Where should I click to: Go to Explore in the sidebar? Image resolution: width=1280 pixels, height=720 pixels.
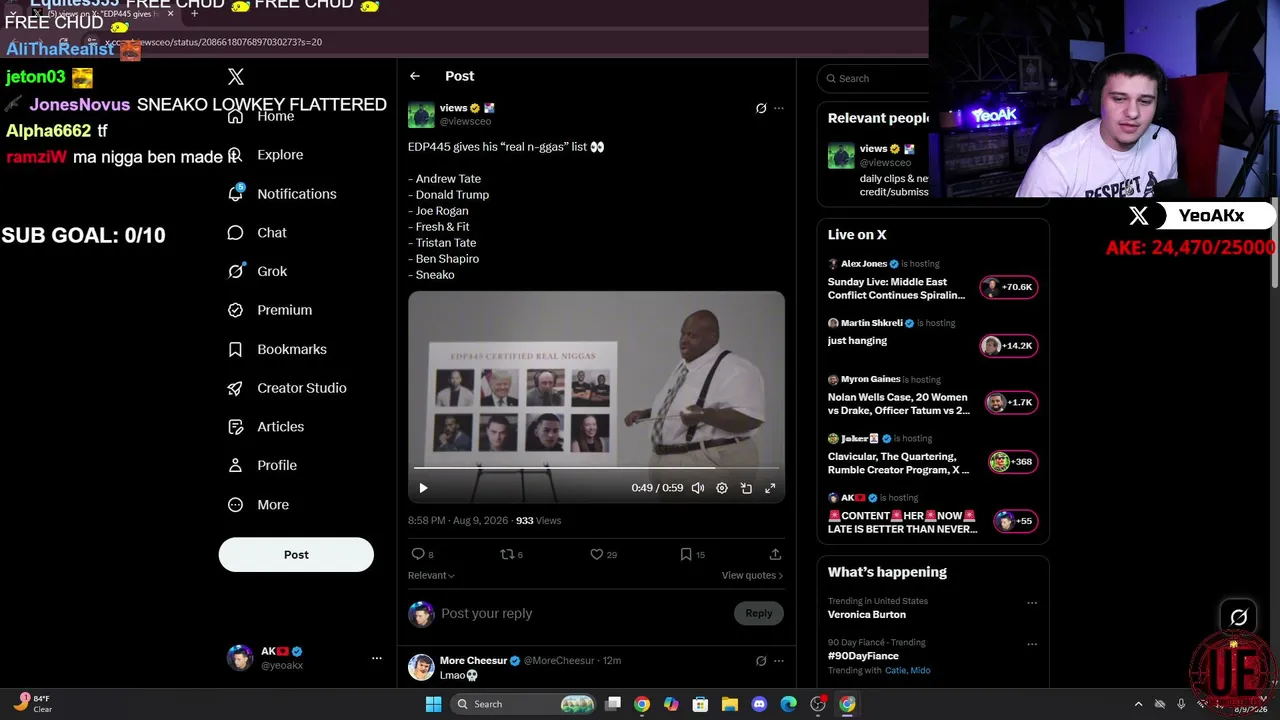click(x=280, y=155)
